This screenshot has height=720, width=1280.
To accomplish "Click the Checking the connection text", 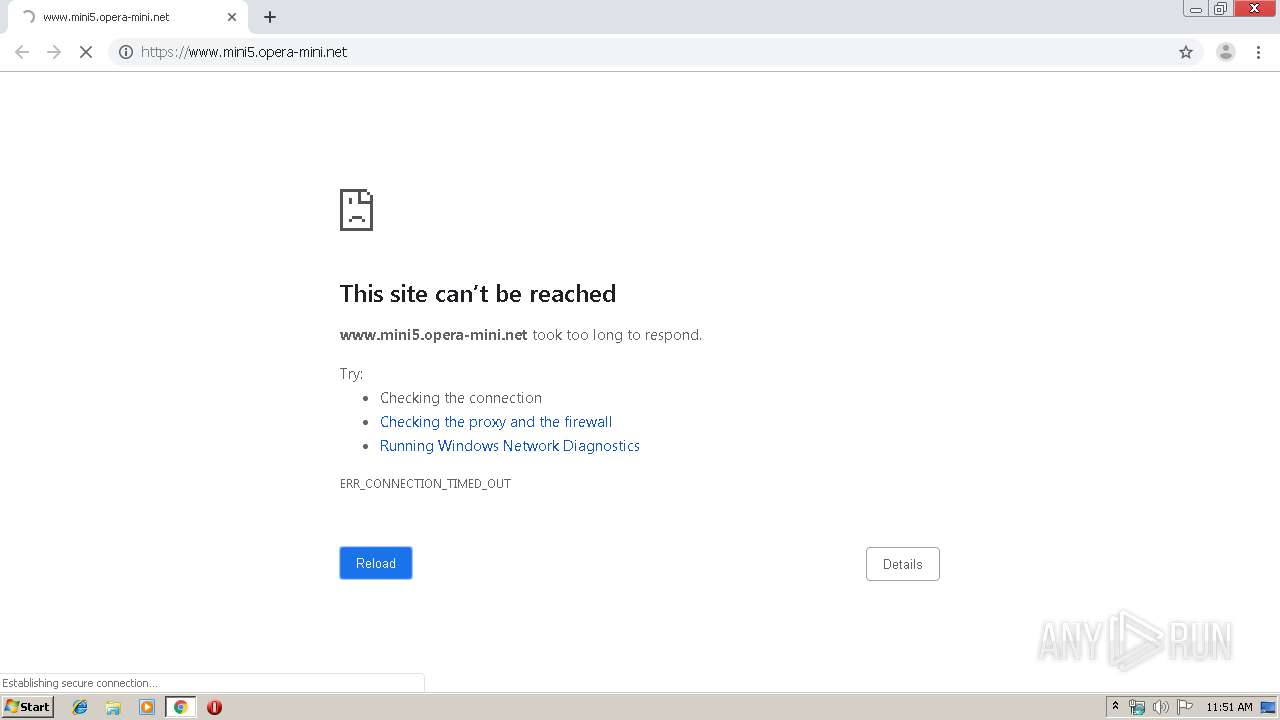I will [x=461, y=398].
